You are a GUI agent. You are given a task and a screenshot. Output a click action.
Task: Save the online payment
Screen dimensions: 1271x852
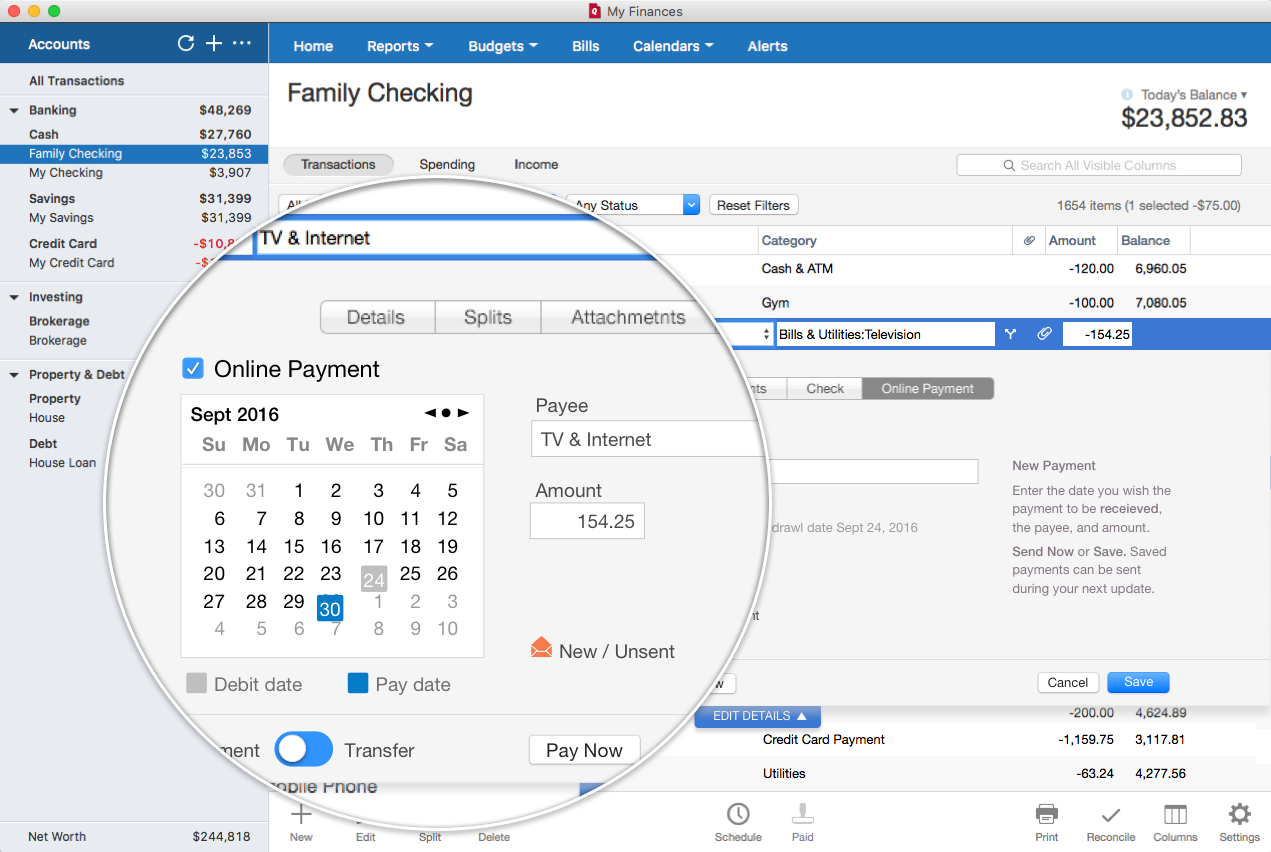click(1137, 682)
